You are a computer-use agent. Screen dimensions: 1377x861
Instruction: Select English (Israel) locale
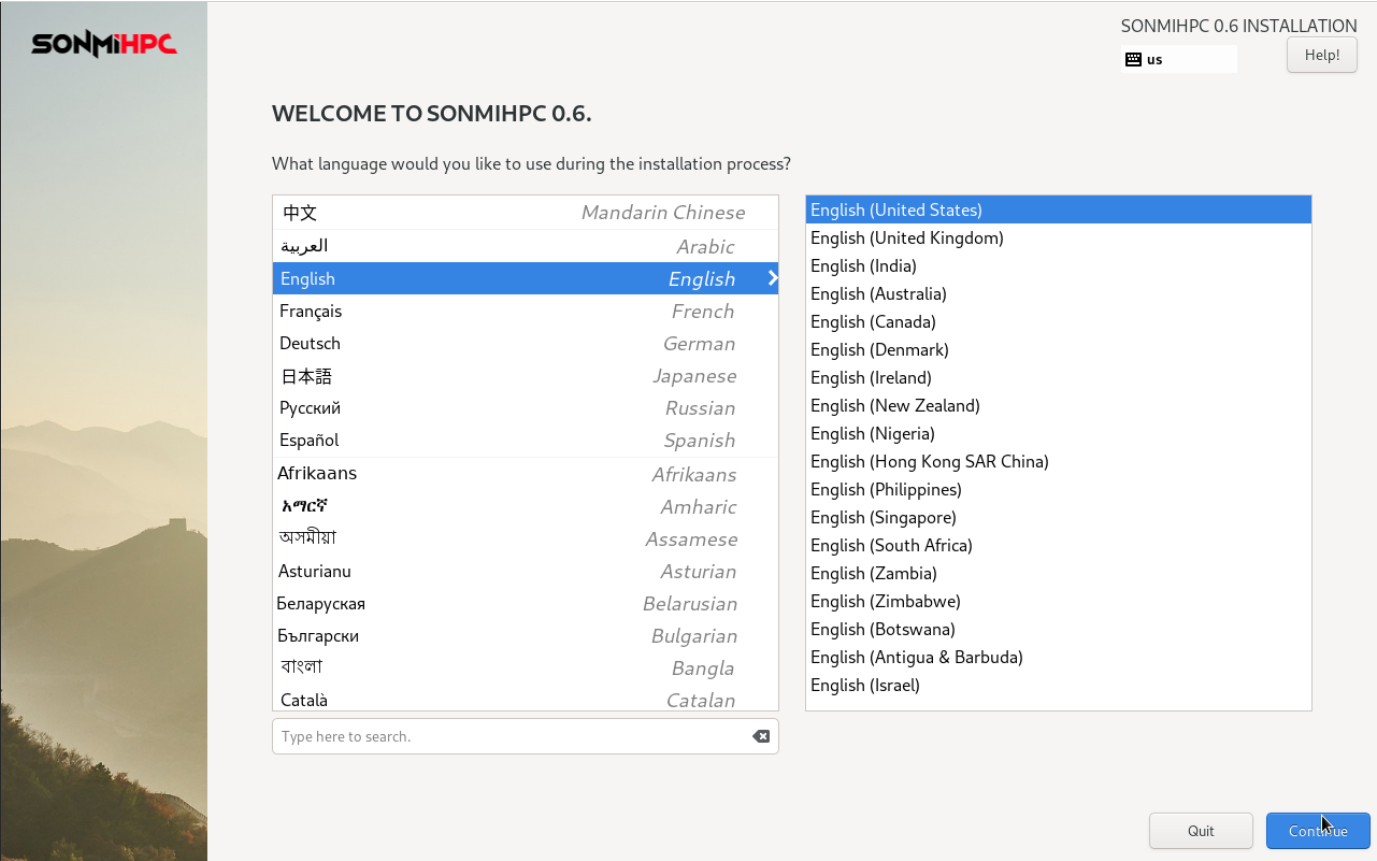click(1058, 685)
